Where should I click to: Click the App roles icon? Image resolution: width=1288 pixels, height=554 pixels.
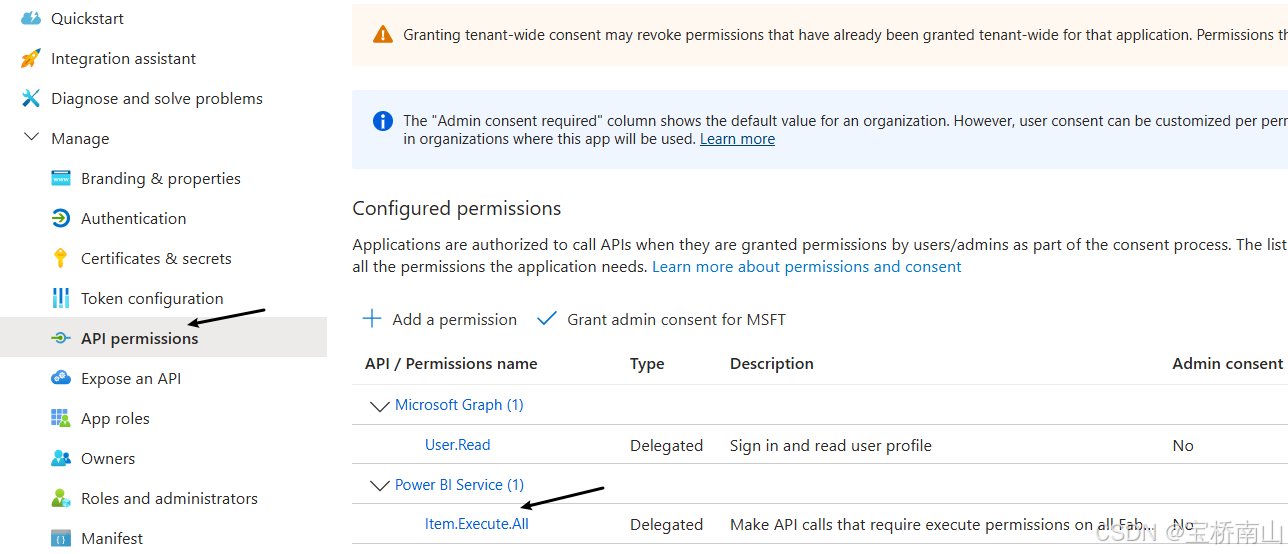61,418
